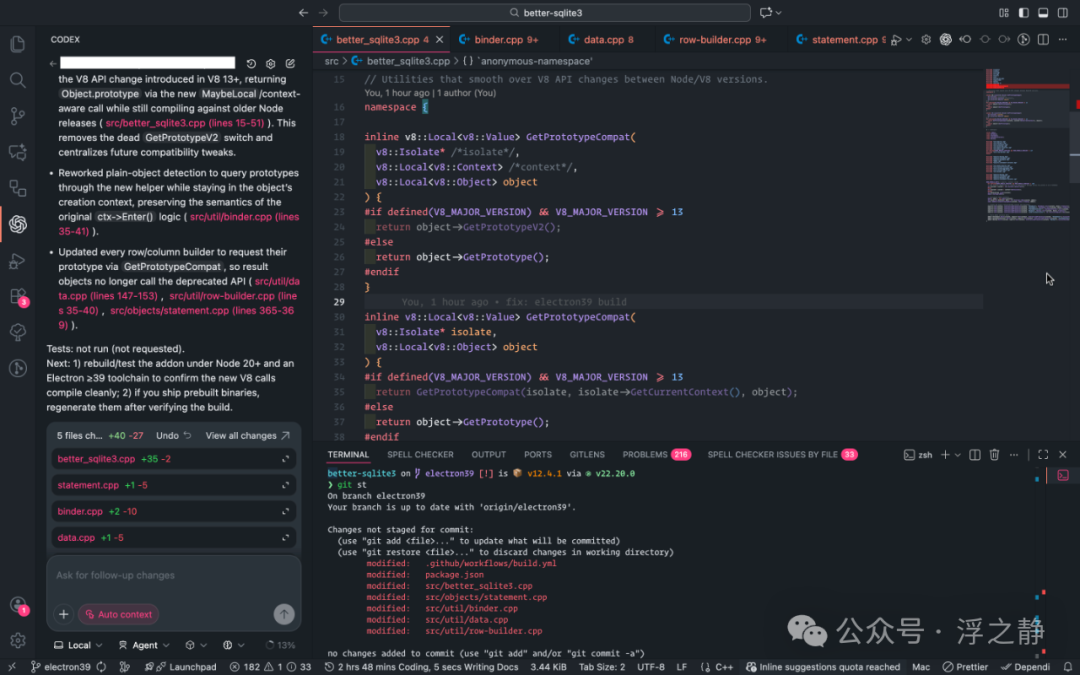Open the Agent mode dropdown
Screen dimensions: 1080x675
coord(144,645)
